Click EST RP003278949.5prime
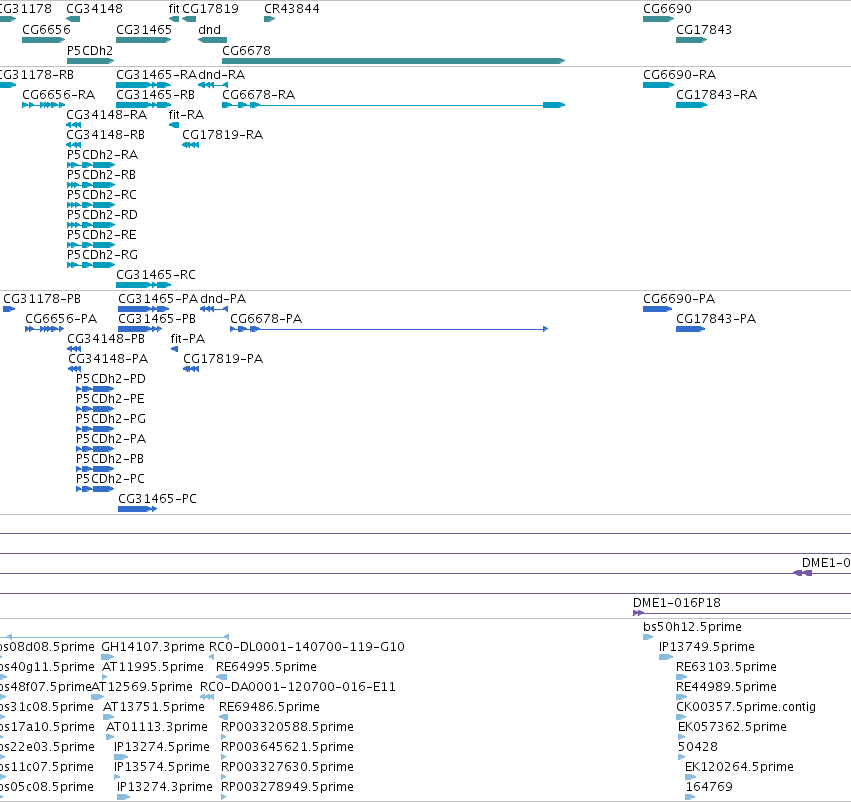851x802 pixels. coord(288,786)
